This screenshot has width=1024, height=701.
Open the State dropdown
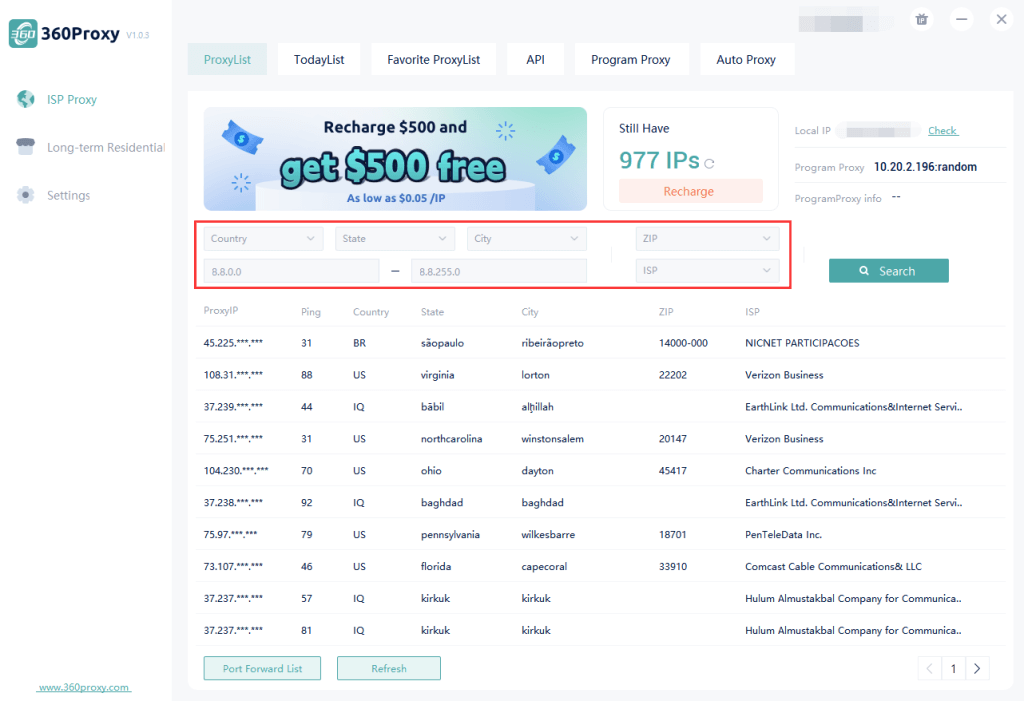coord(394,238)
